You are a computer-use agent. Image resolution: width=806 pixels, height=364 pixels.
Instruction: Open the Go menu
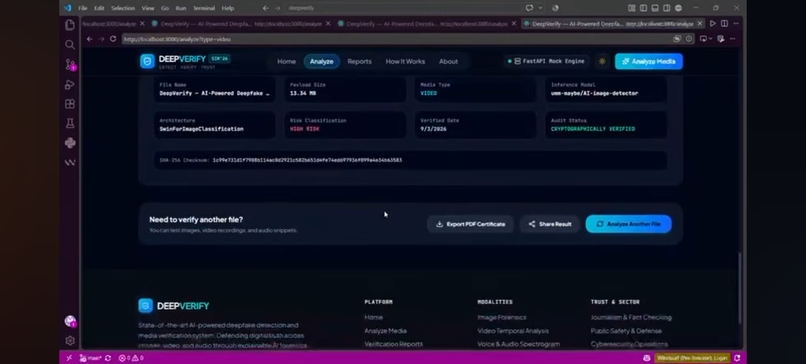(x=165, y=8)
